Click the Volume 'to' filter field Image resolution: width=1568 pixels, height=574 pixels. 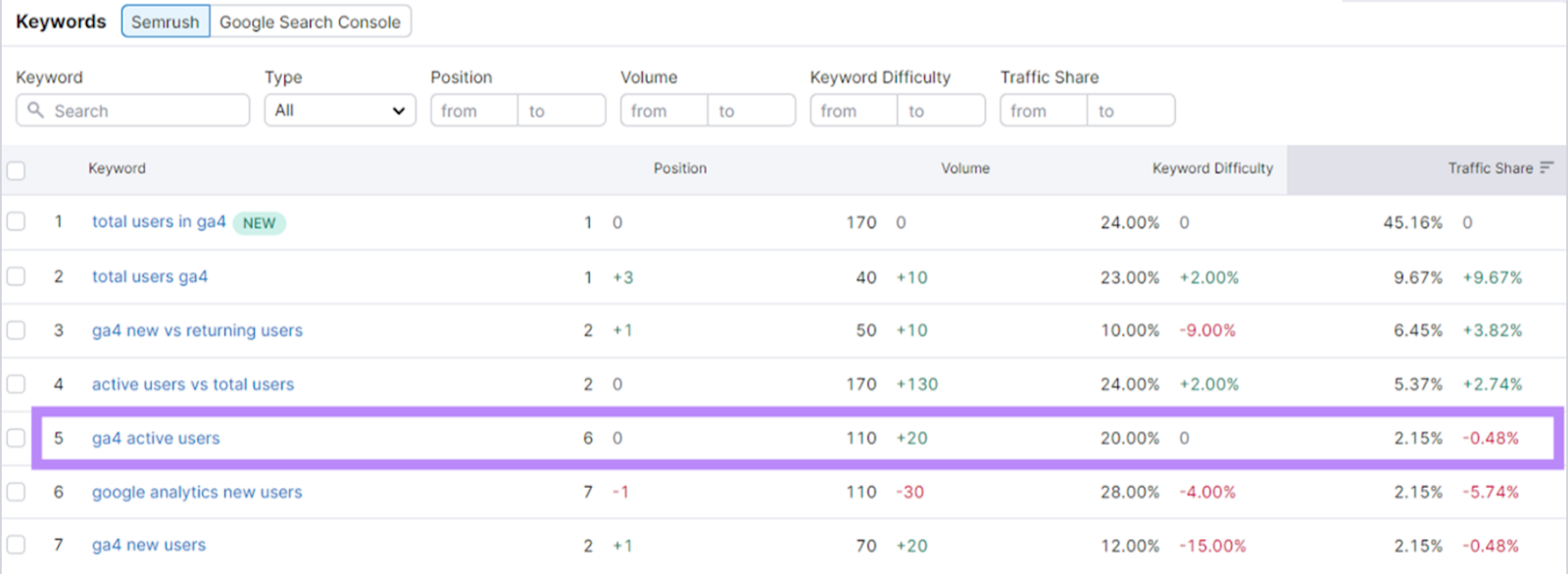point(751,111)
